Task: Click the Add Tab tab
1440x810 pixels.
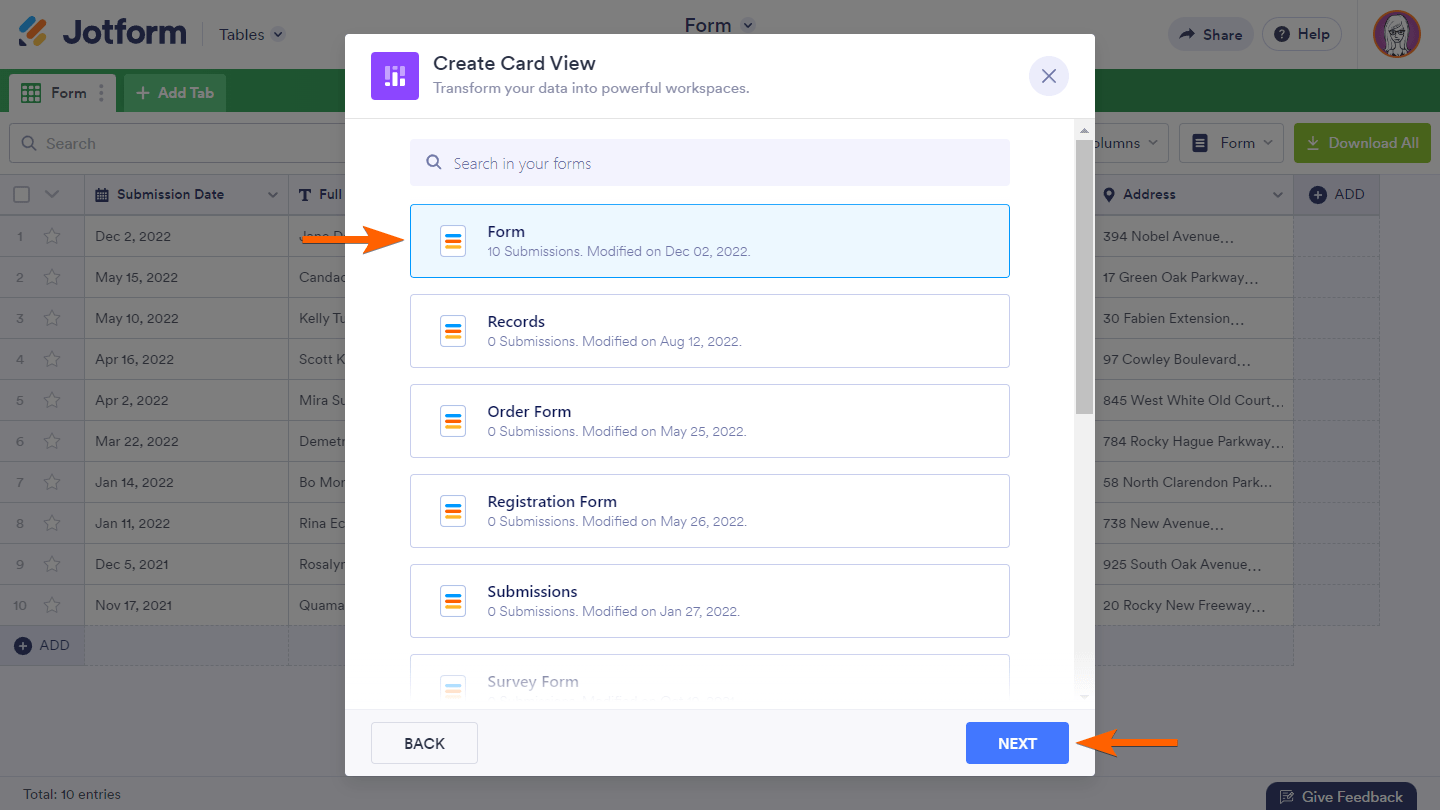Action: tap(175, 93)
